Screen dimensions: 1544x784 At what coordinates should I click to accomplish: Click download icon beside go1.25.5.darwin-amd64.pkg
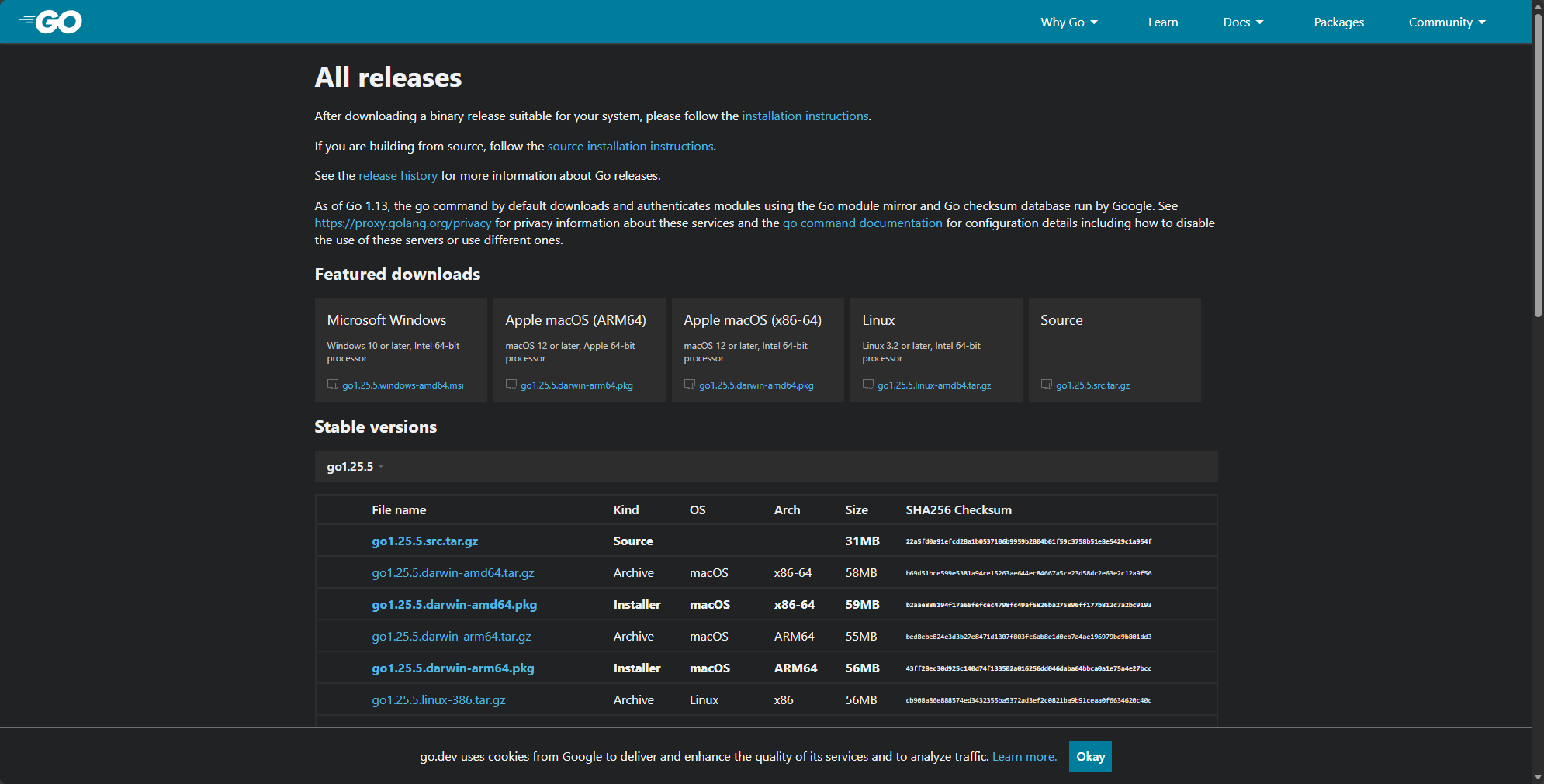(690, 385)
